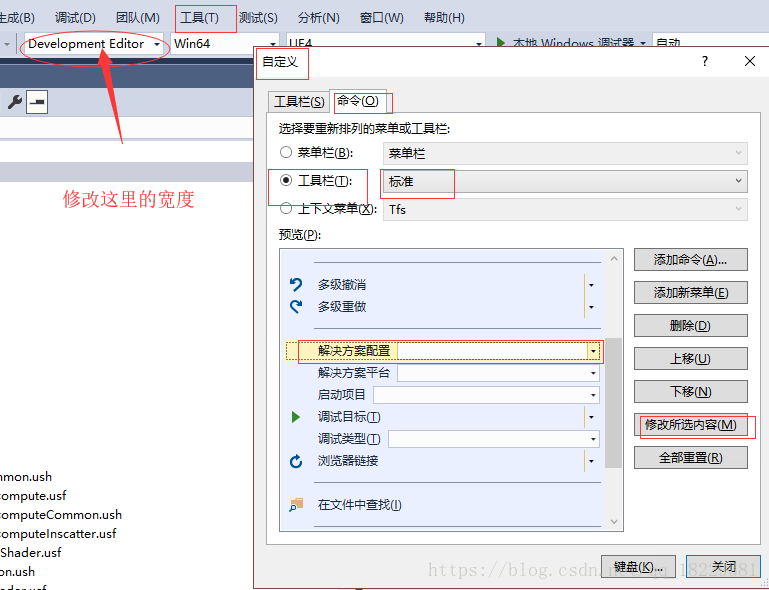The image size is (769, 590).
Task: Open the 工具(T) menu
Action: tap(200, 18)
